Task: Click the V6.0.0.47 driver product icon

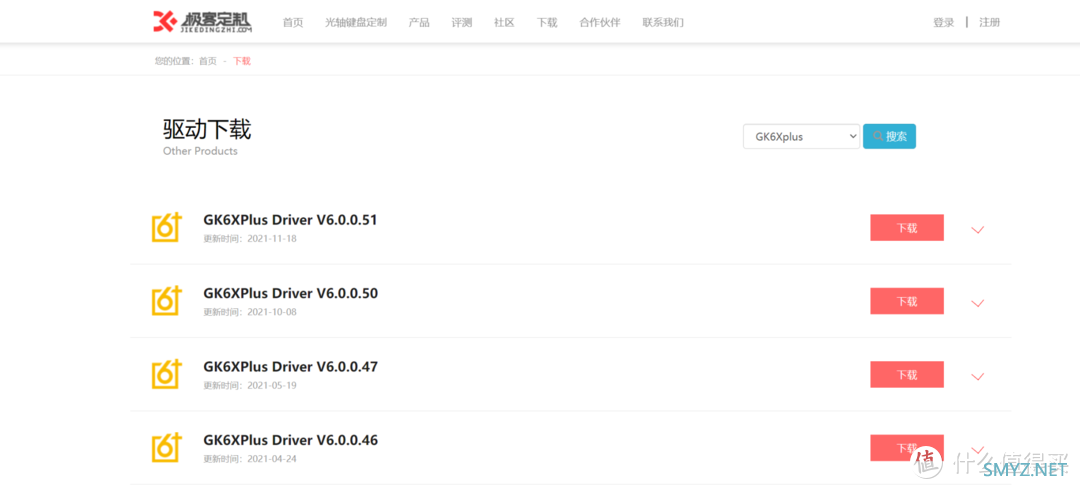Action: tap(166, 374)
